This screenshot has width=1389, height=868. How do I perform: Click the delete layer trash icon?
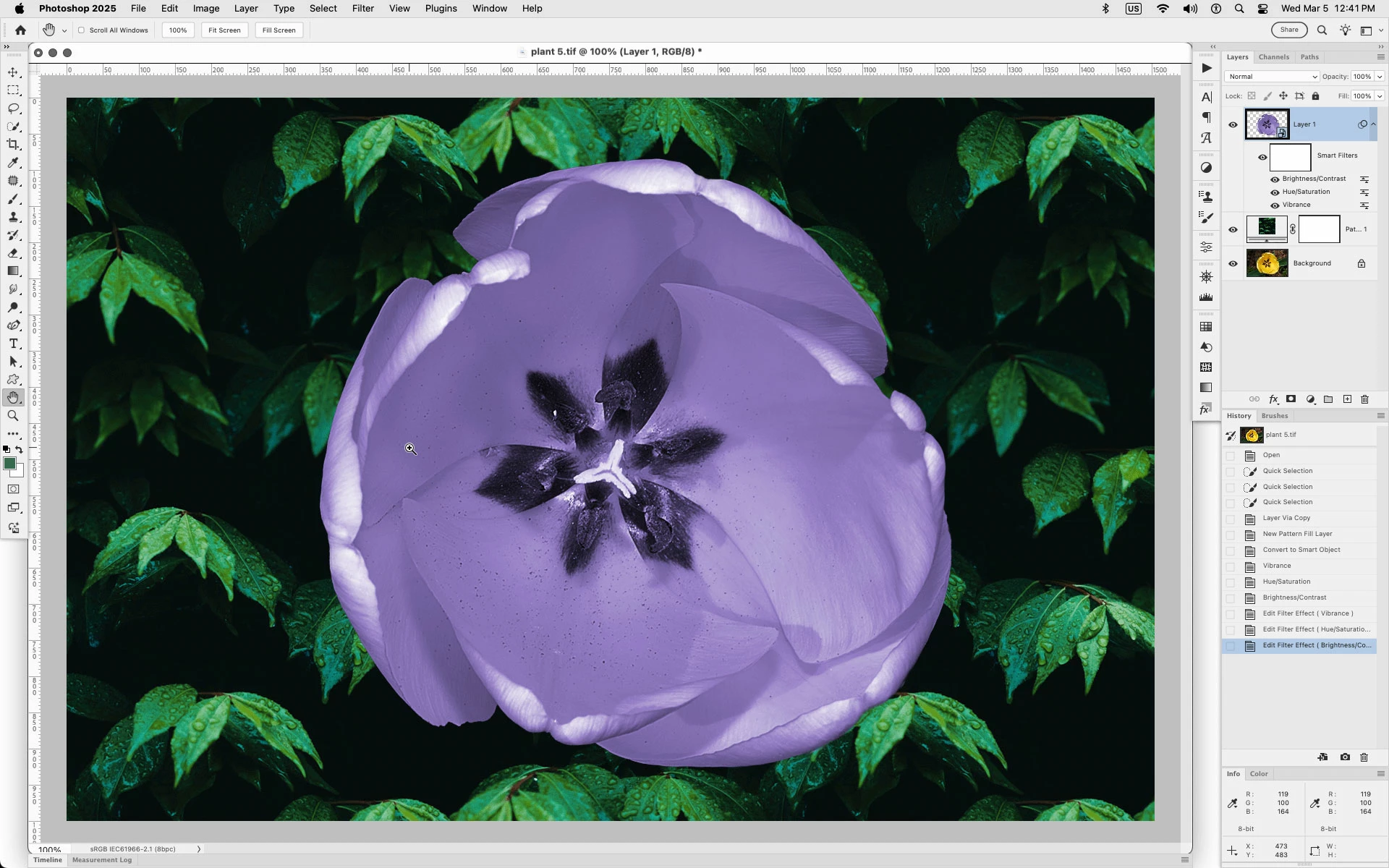1364,399
